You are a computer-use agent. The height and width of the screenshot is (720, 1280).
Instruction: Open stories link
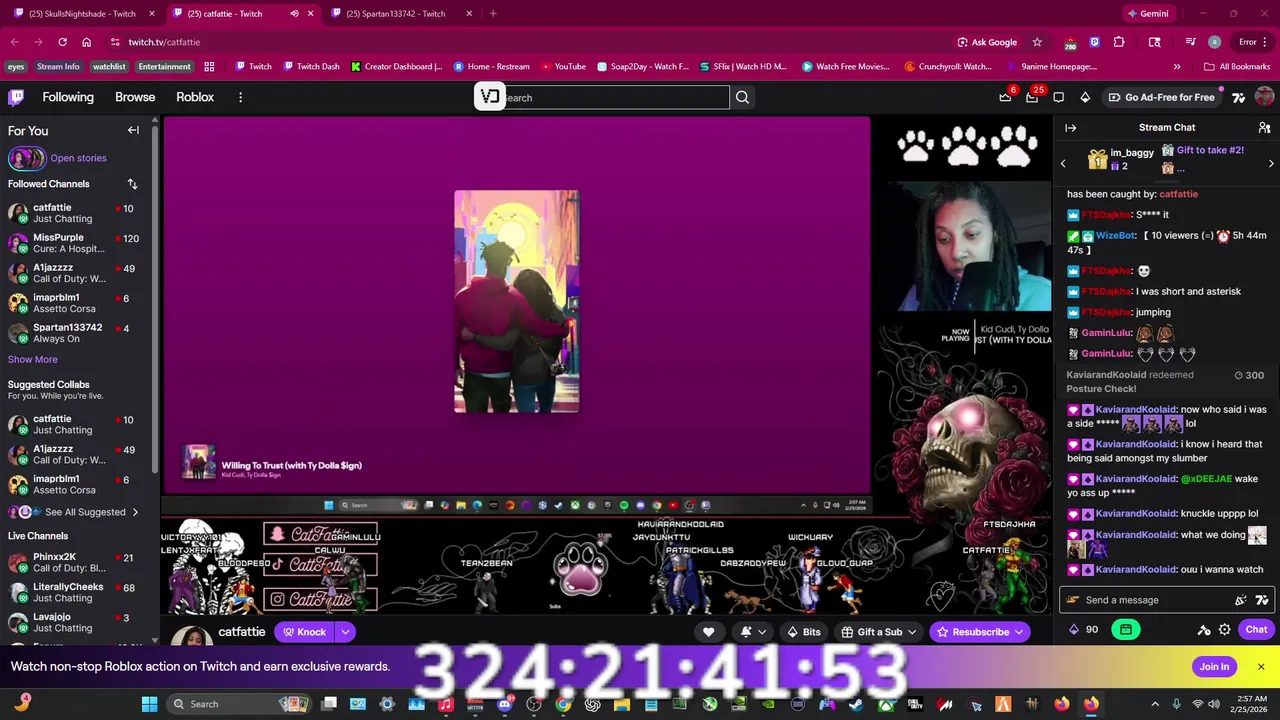point(78,158)
